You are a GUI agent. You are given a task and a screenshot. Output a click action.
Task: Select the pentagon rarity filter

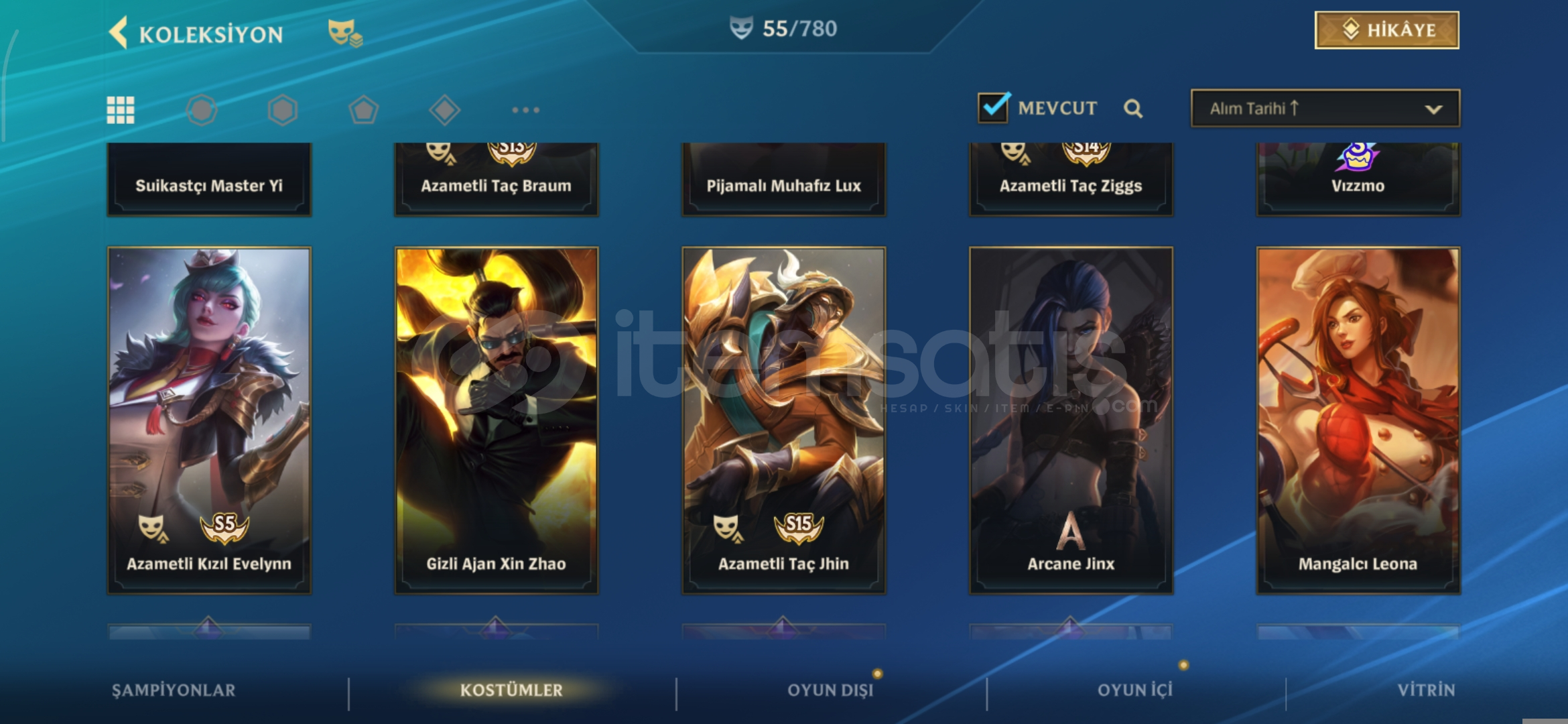click(x=364, y=110)
